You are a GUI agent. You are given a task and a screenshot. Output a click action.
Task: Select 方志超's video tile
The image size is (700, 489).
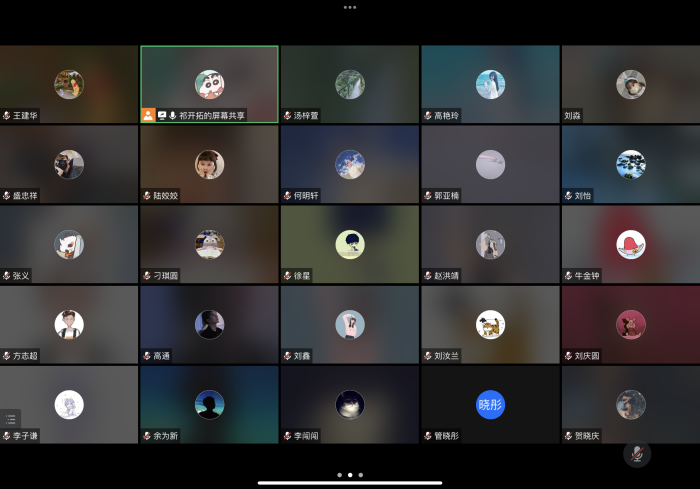[69, 324]
